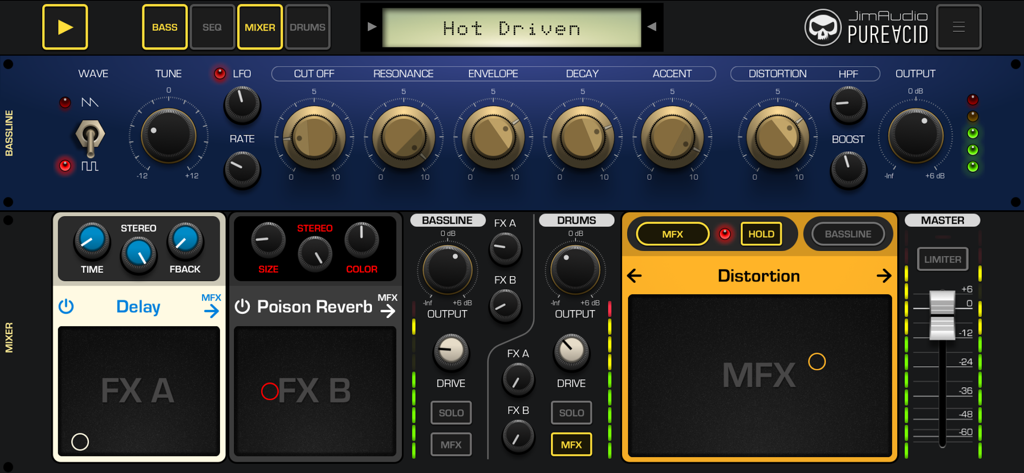This screenshot has width=1024, height=473.
Task: Click the ENVELOPE knob
Action: pos(493,137)
